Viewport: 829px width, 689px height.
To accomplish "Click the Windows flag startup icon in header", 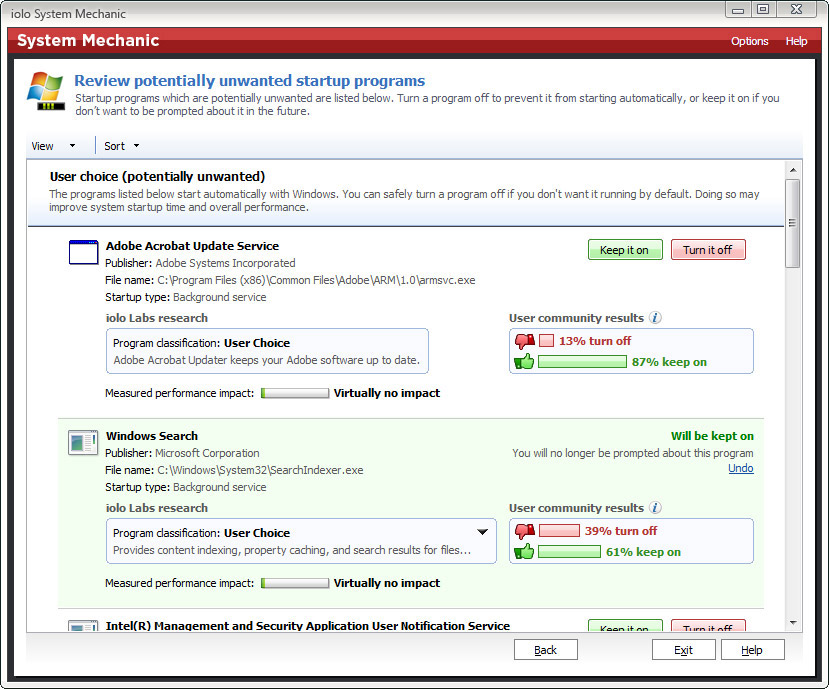I will pos(46,91).
